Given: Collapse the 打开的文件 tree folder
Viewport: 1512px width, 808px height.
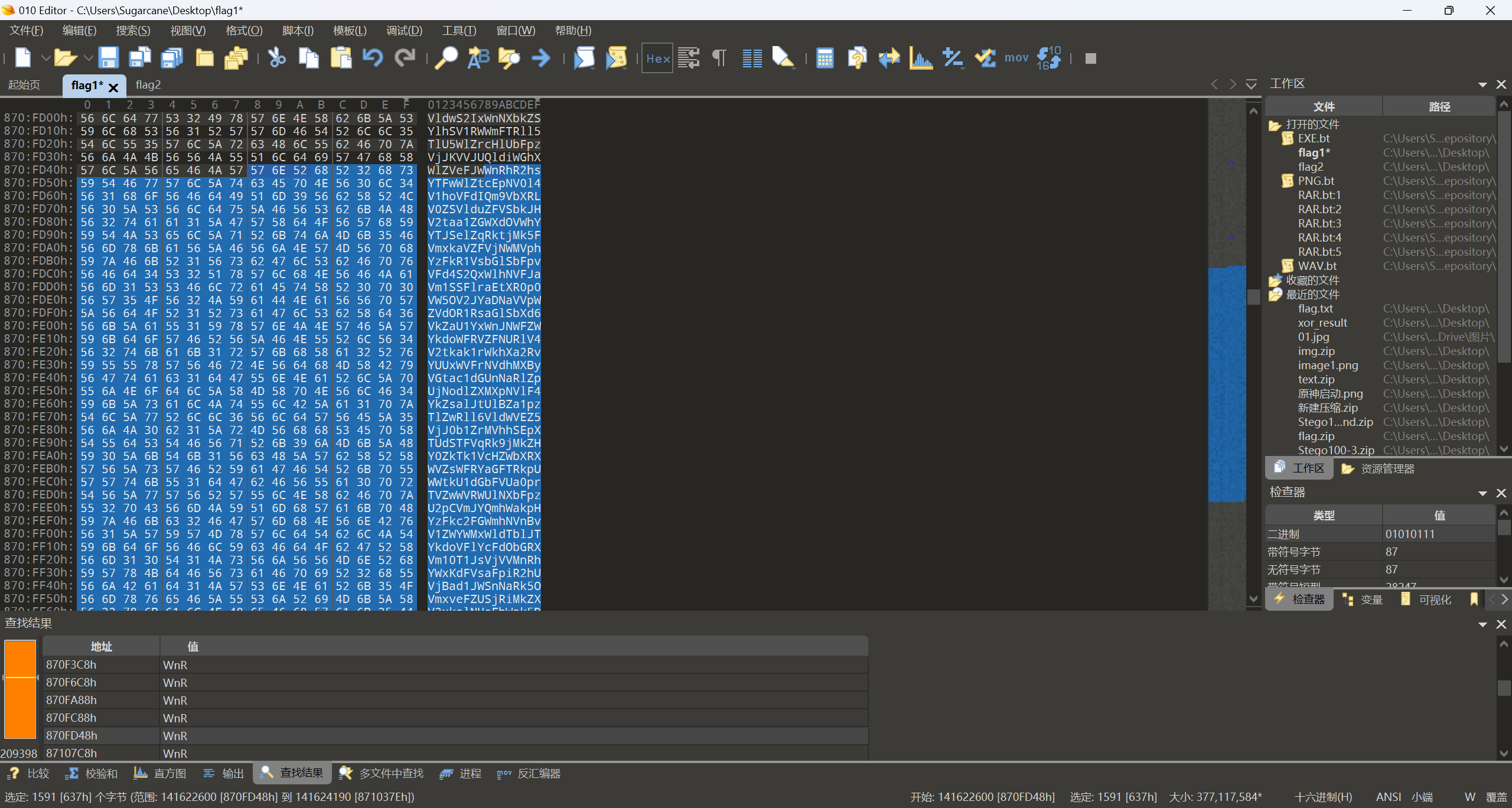Looking at the screenshot, I should pos(1274,125).
